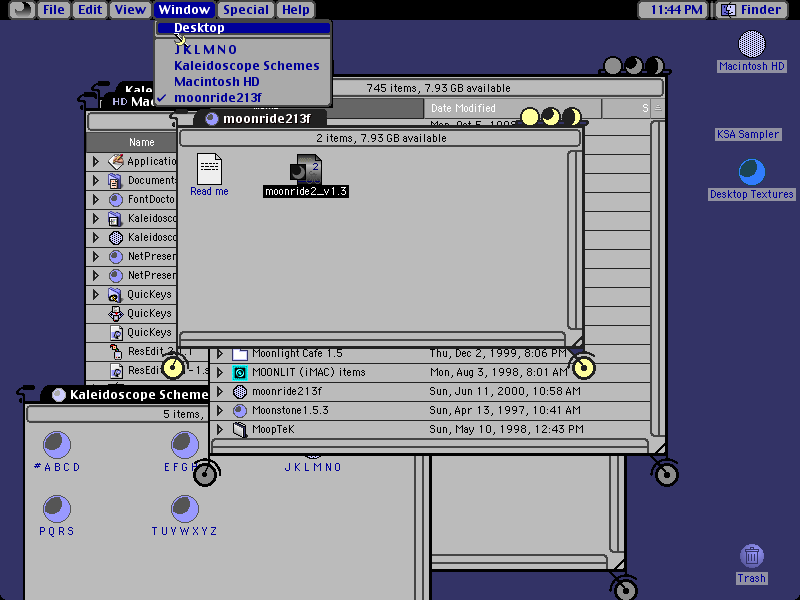The height and width of the screenshot is (600, 800).
Task: Click the "2 items, 7.93 GB available" status text
Action: [381, 138]
